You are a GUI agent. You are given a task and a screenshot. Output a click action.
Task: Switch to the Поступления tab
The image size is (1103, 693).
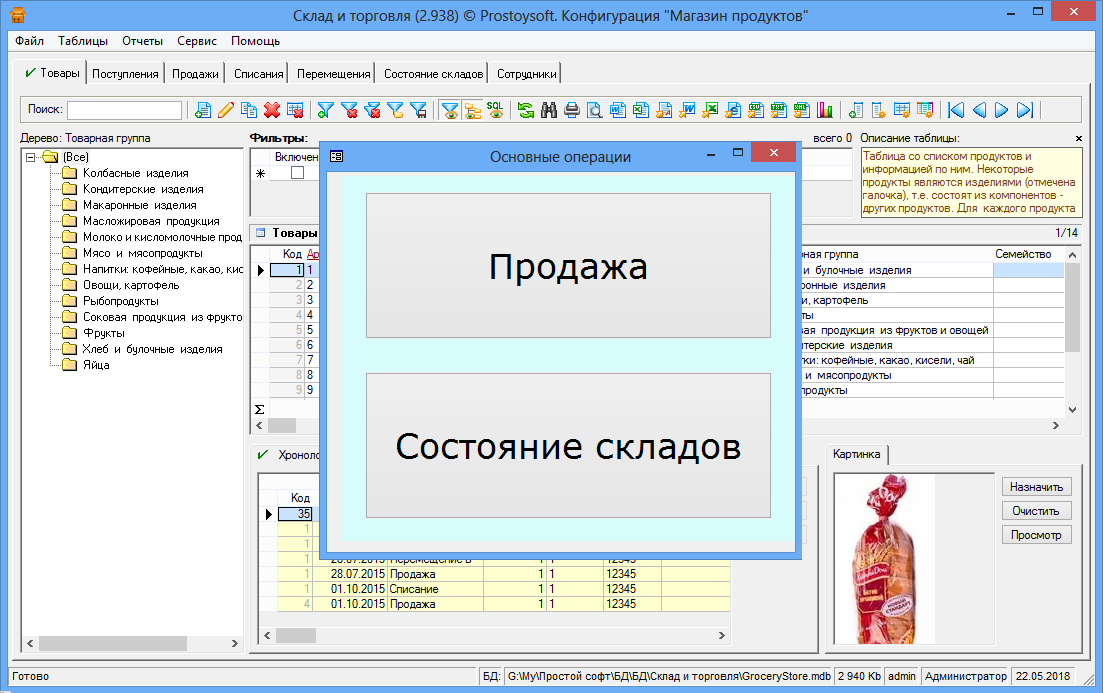(125, 74)
